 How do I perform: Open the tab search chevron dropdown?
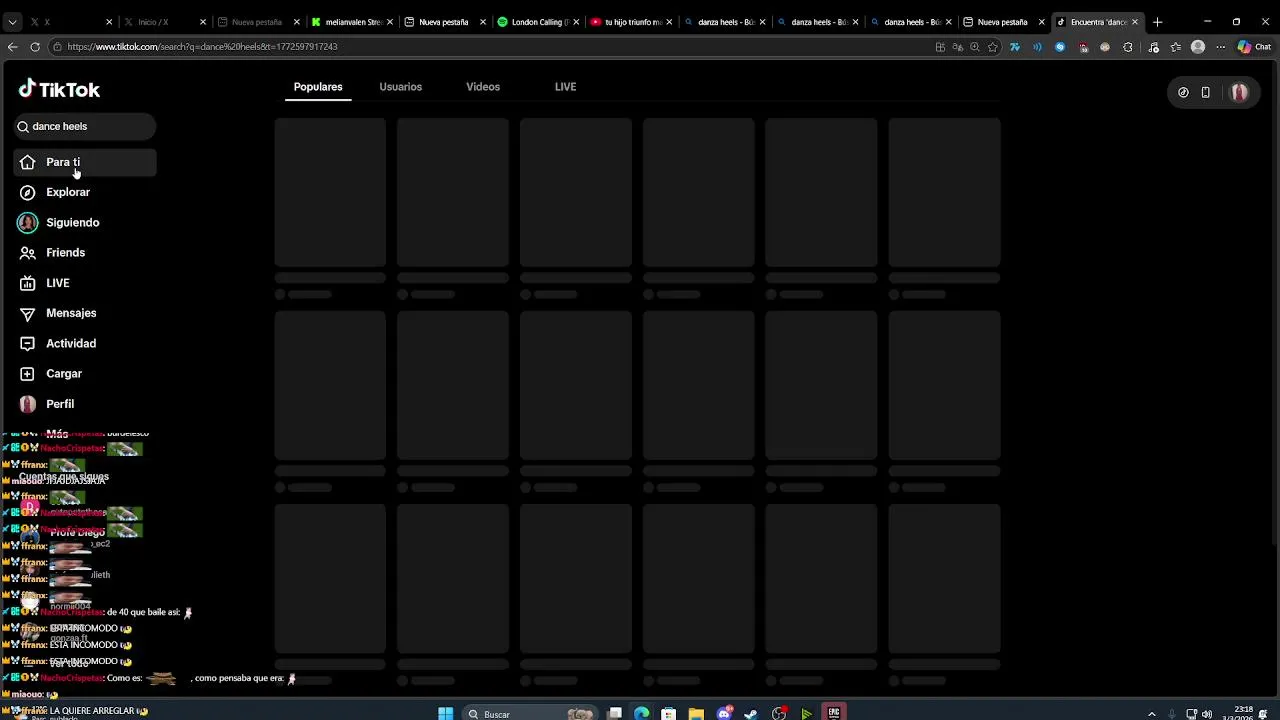pyautogui.click(x=11, y=22)
